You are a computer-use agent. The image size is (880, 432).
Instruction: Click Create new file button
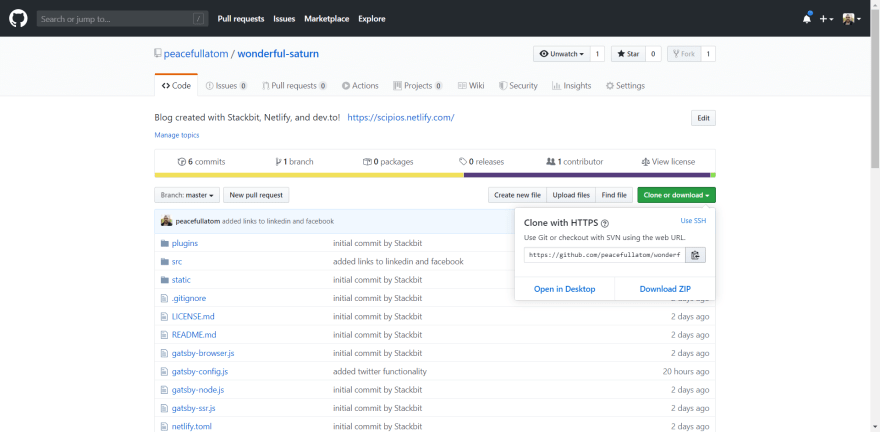[x=517, y=195]
